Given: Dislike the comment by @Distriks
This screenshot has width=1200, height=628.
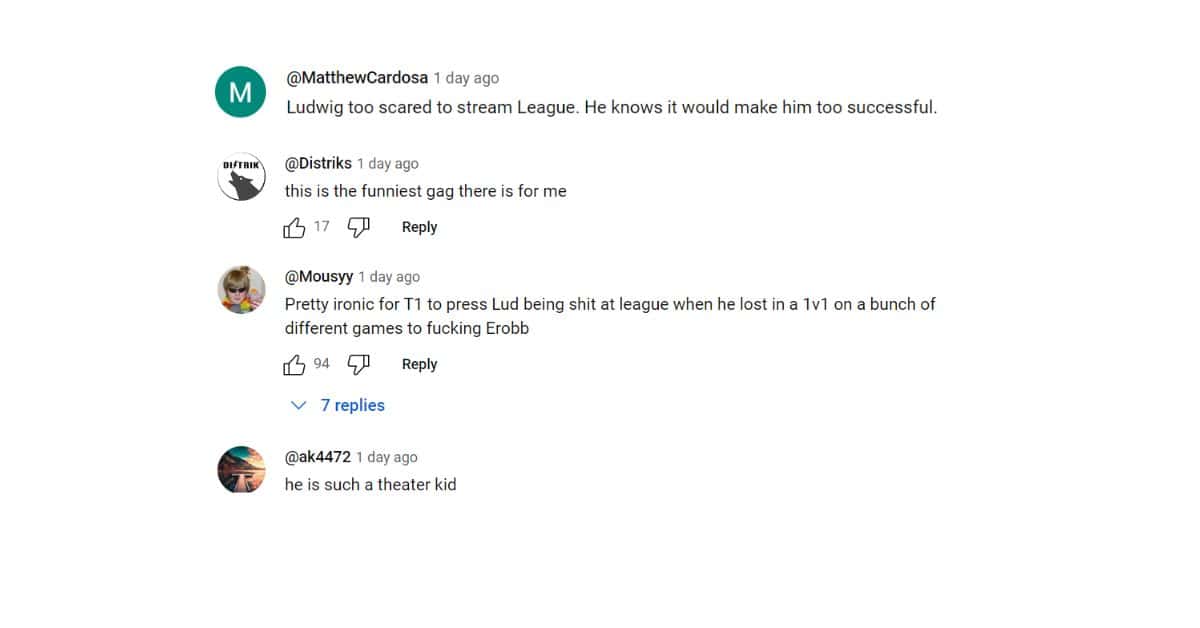Looking at the screenshot, I should click(359, 228).
